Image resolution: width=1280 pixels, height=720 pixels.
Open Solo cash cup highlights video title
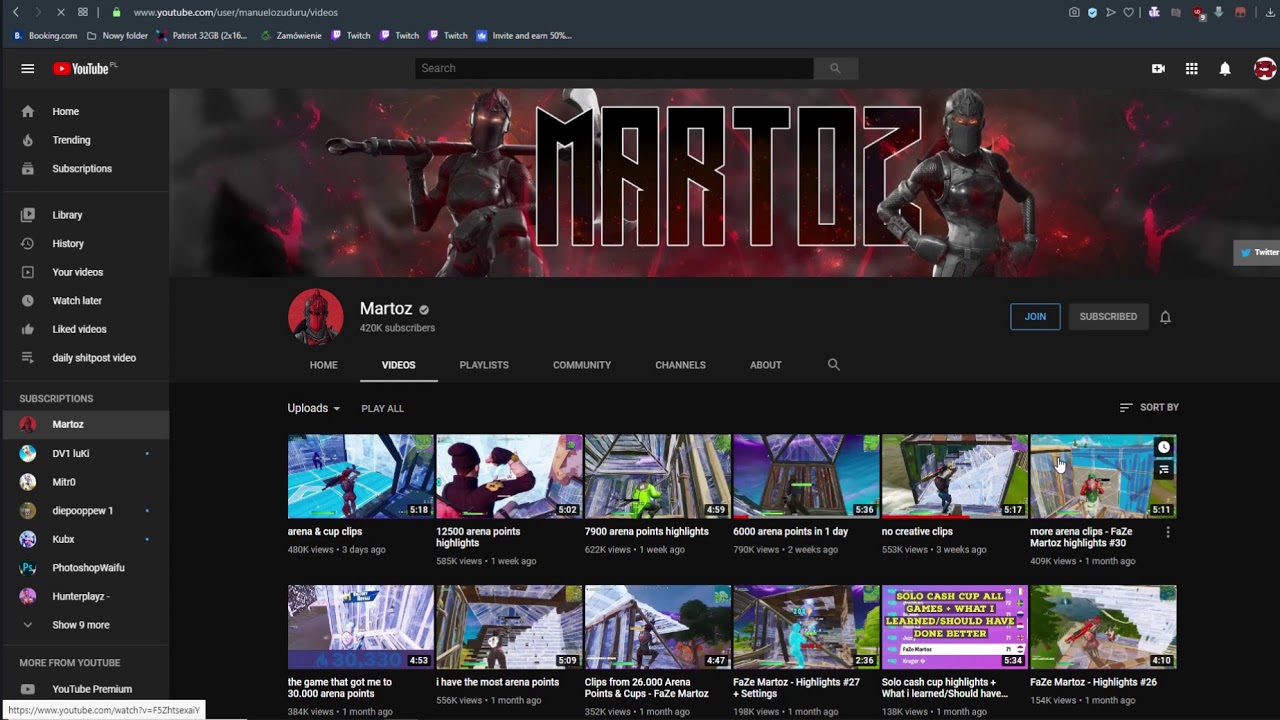(945, 688)
